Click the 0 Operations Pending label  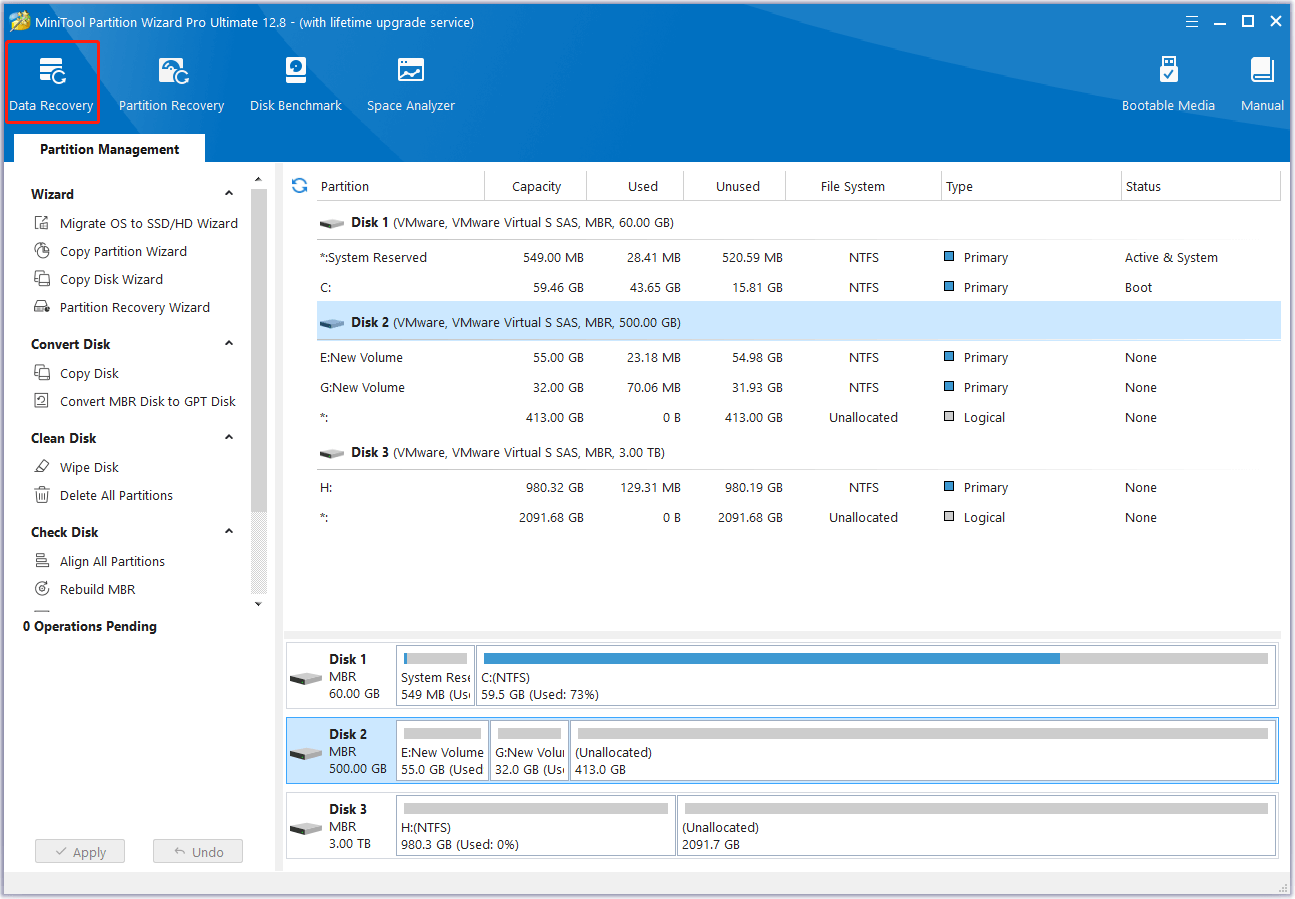pos(90,626)
